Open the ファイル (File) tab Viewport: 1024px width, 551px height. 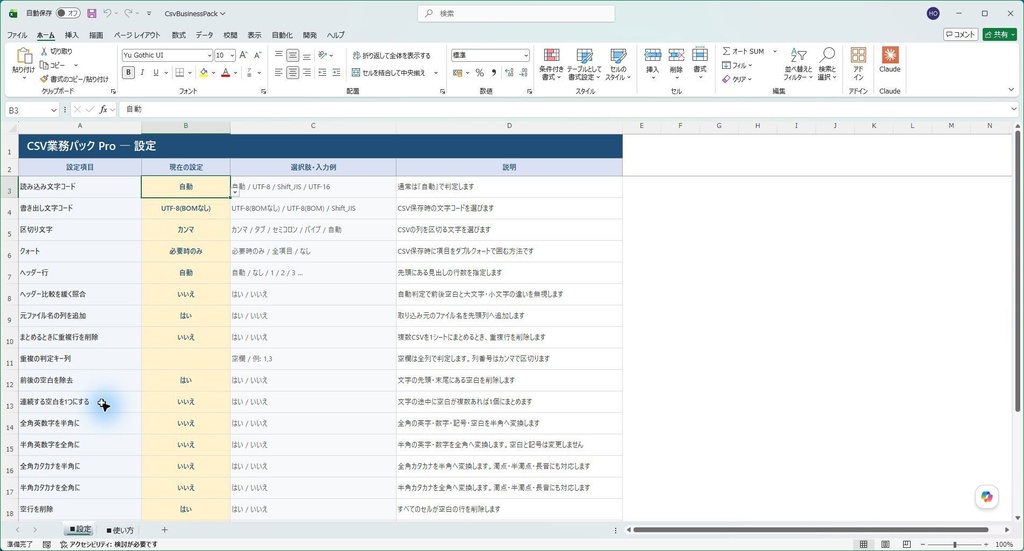click(x=17, y=35)
